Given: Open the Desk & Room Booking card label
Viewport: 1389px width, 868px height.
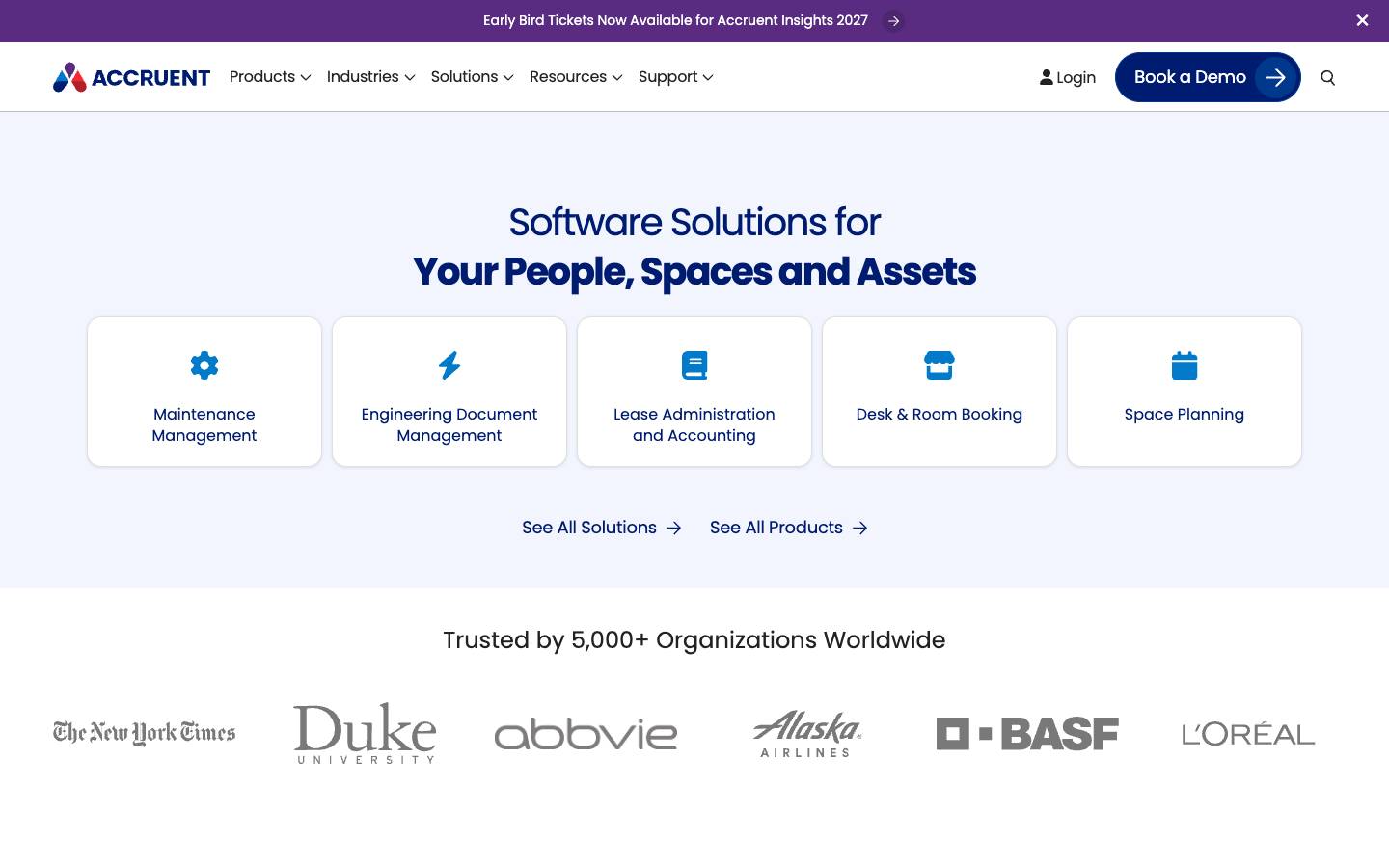Looking at the screenshot, I should click(940, 414).
